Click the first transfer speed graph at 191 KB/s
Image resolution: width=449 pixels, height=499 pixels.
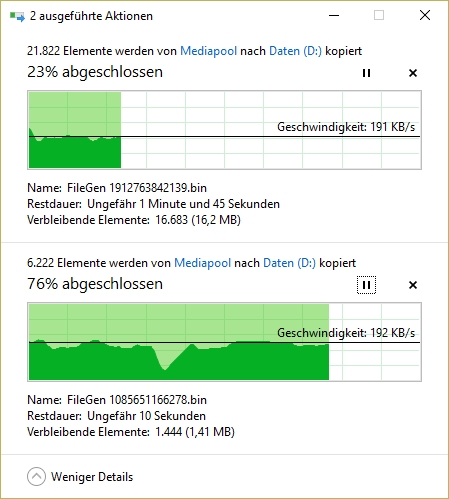tap(224, 130)
